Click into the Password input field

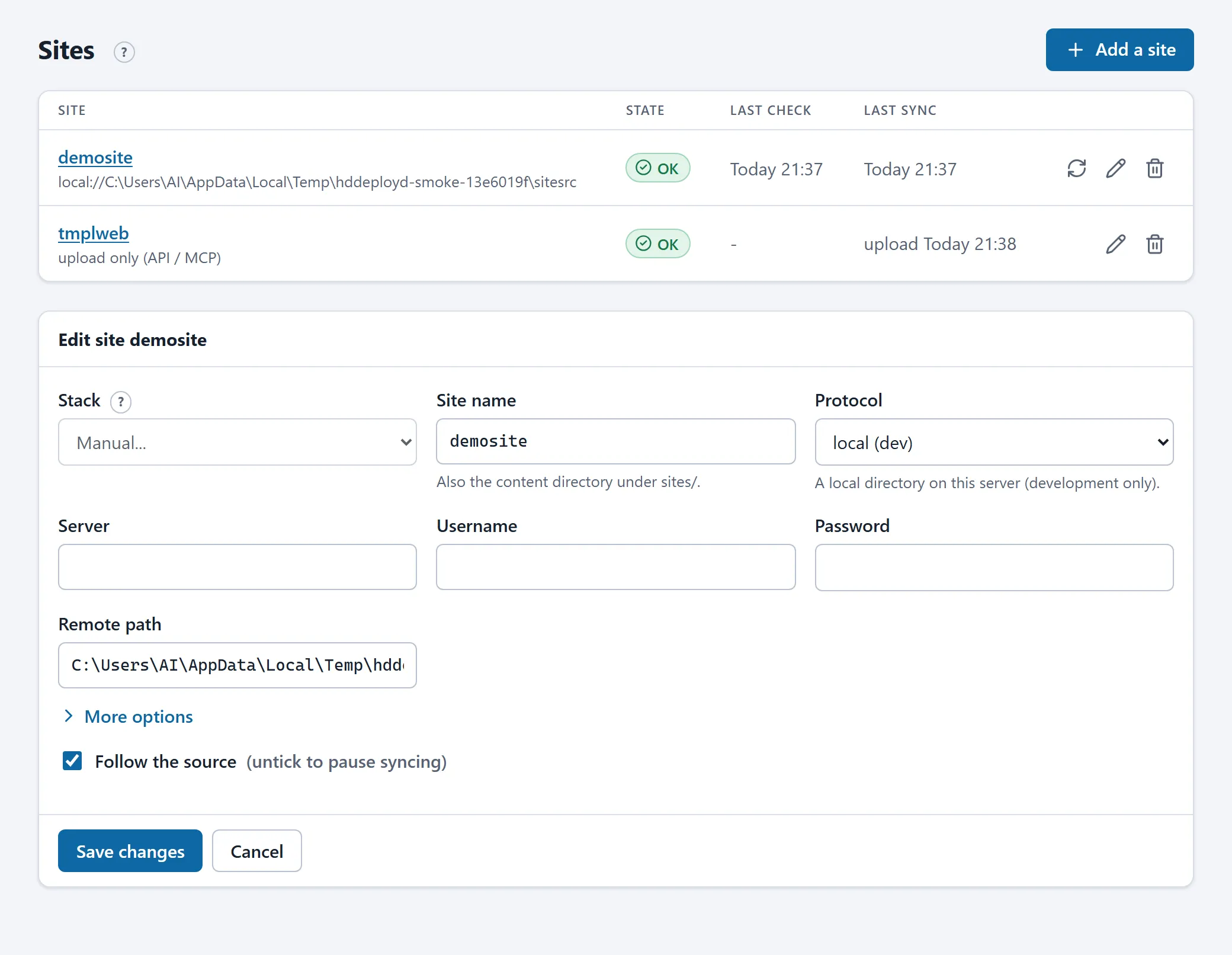pyautogui.click(x=994, y=568)
